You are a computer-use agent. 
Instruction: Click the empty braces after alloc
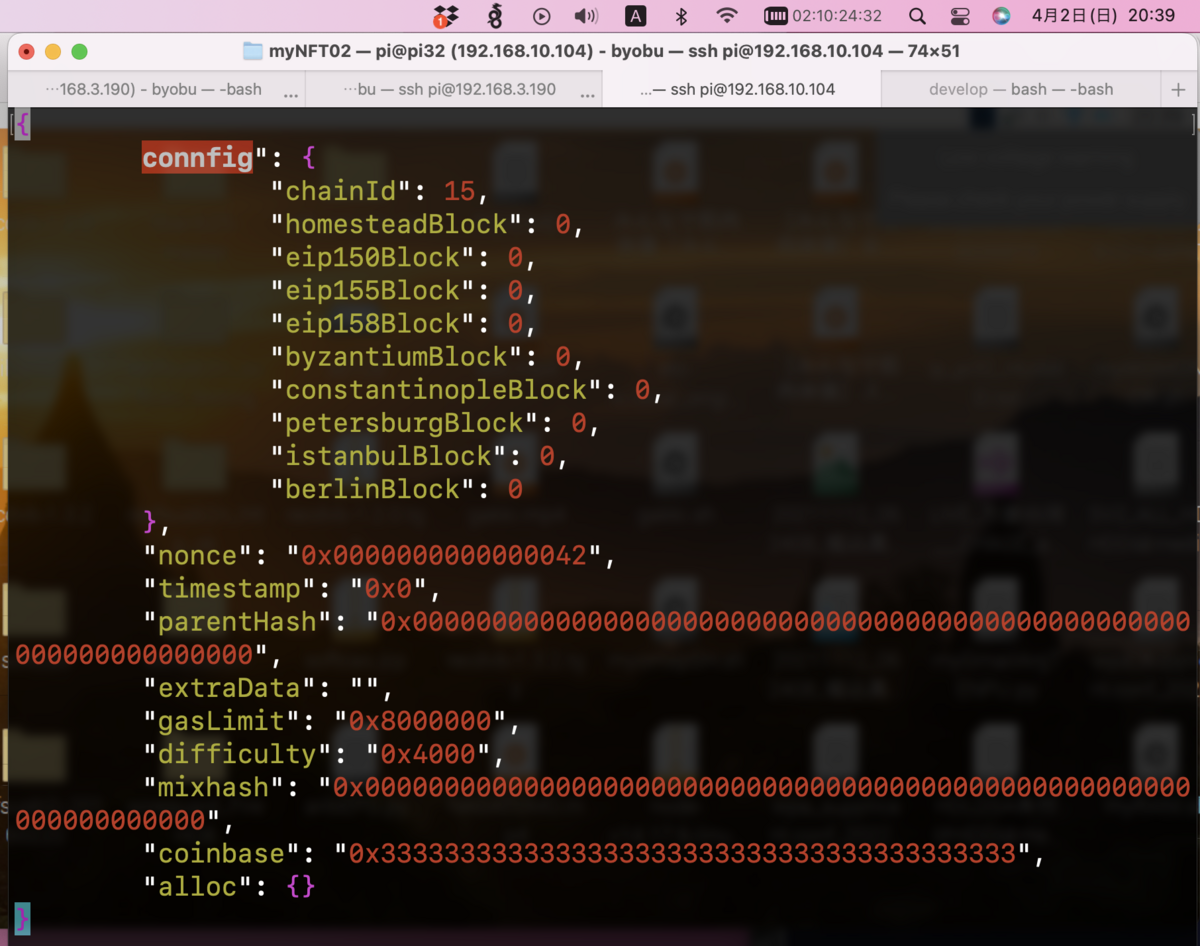pyautogui.click(x=301, y=886)
